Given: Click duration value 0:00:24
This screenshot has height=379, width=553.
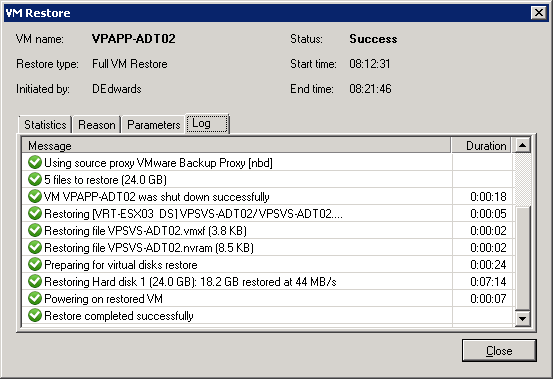Looking at the screenshot, I should click(x=488, y=264).
